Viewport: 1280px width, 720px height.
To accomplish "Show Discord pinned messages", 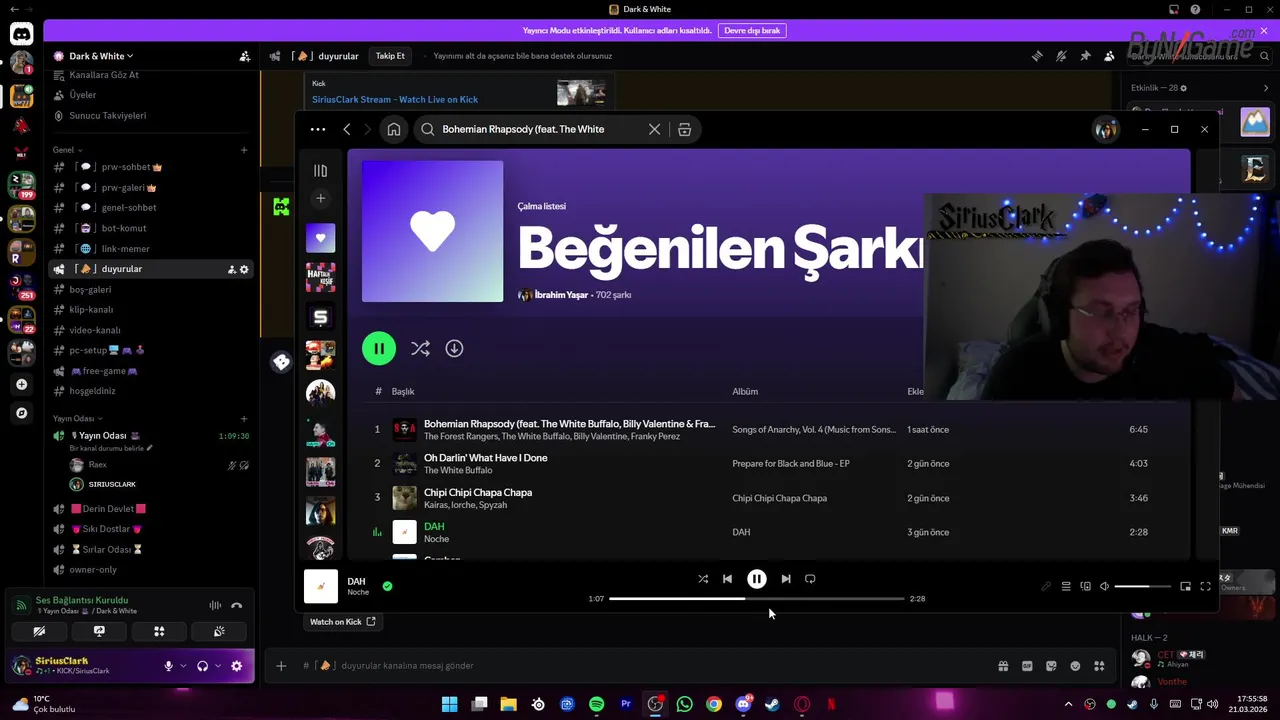I will point(1085,56).
